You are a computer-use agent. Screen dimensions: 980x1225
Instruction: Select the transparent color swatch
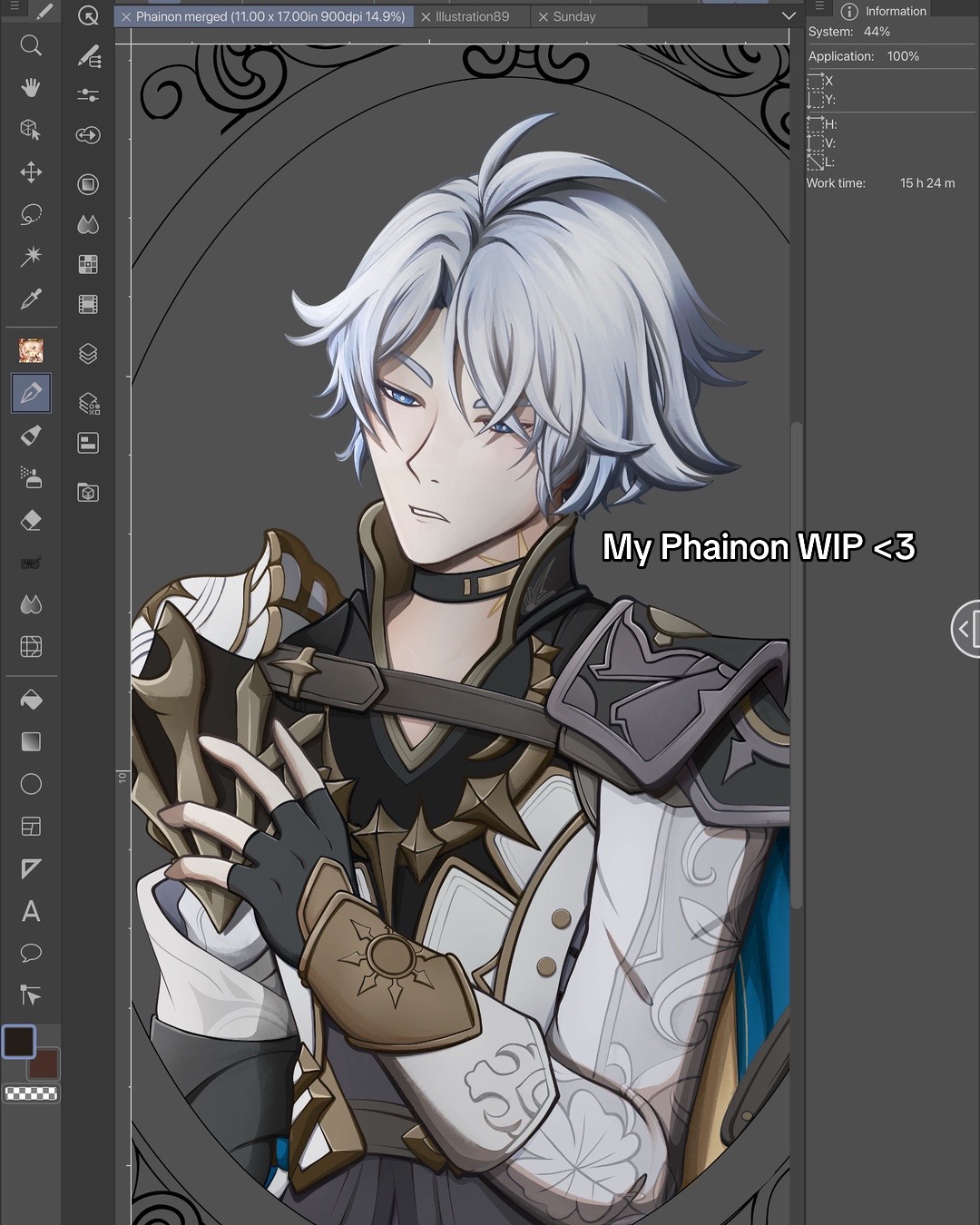coord(31,1093)
